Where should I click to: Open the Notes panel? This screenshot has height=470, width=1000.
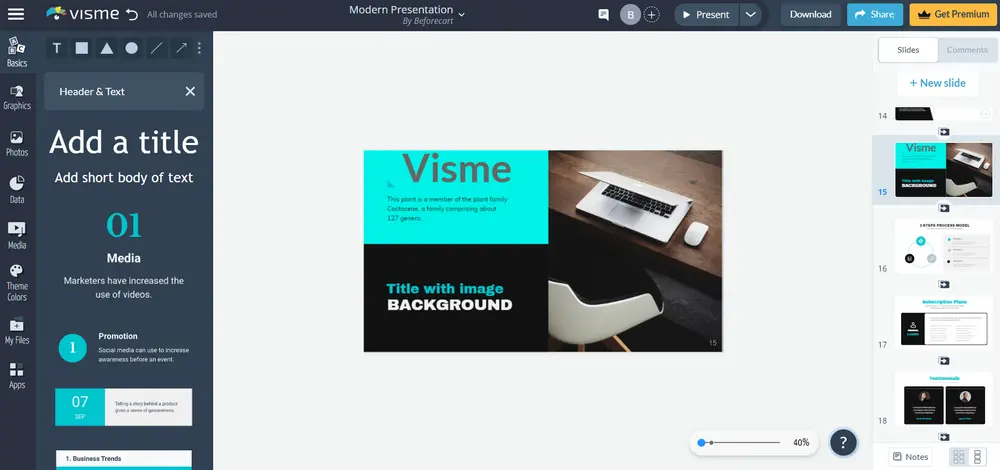(x=911, y=457)
